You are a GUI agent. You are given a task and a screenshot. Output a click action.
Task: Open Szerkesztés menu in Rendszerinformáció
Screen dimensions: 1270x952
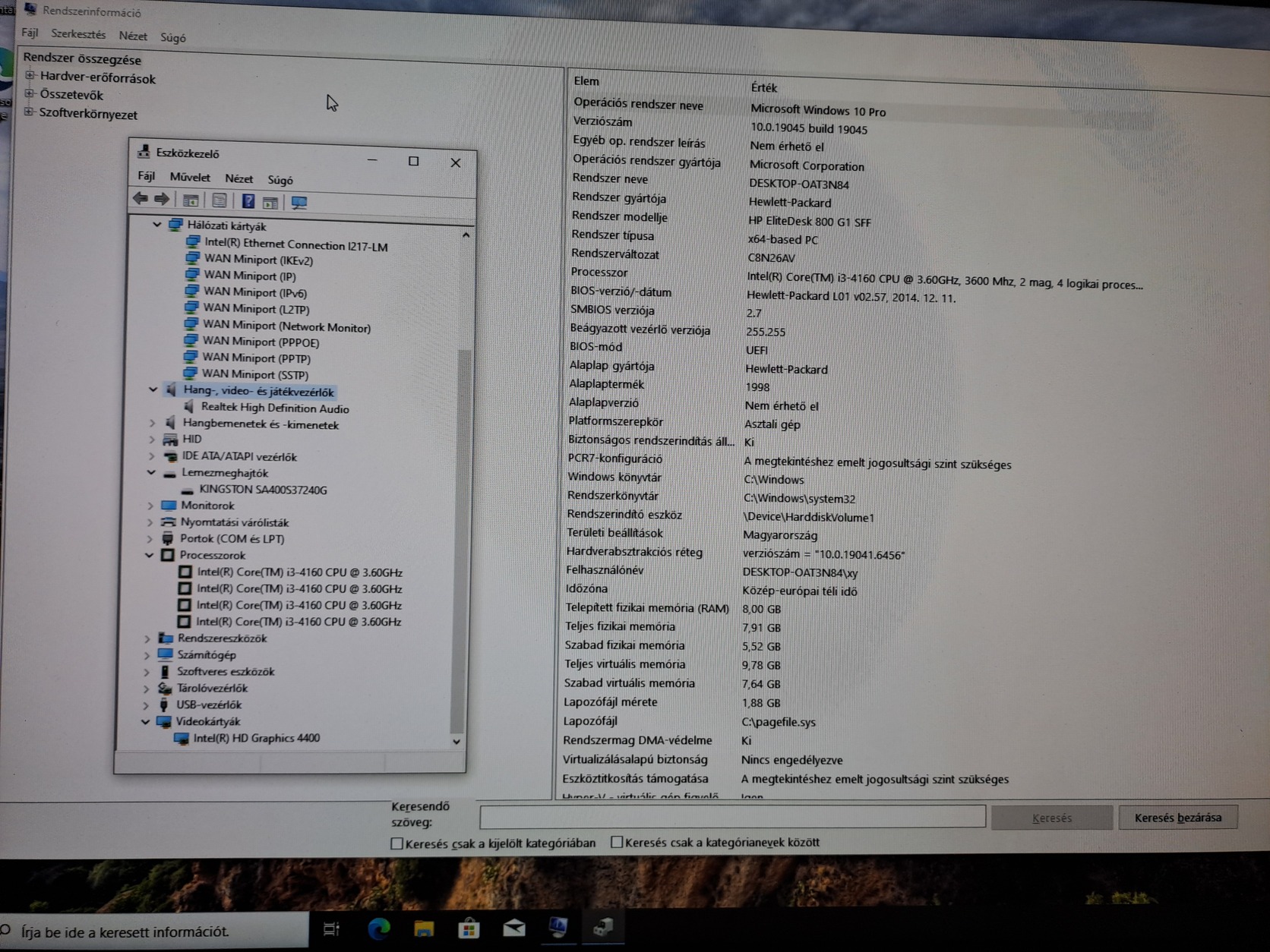[x=78, y=34]
